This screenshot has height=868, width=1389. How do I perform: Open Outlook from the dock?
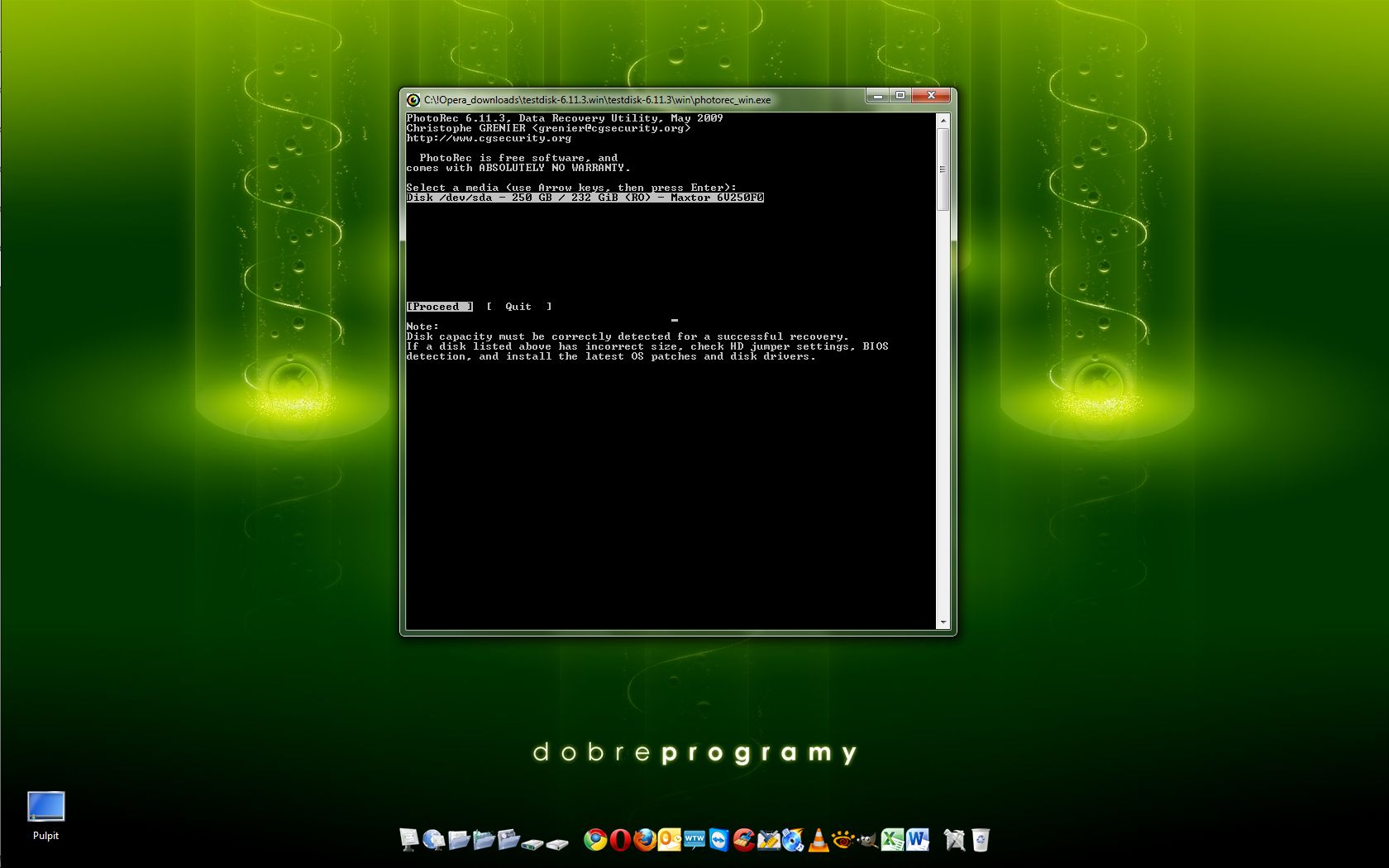(x=670, y=840)
